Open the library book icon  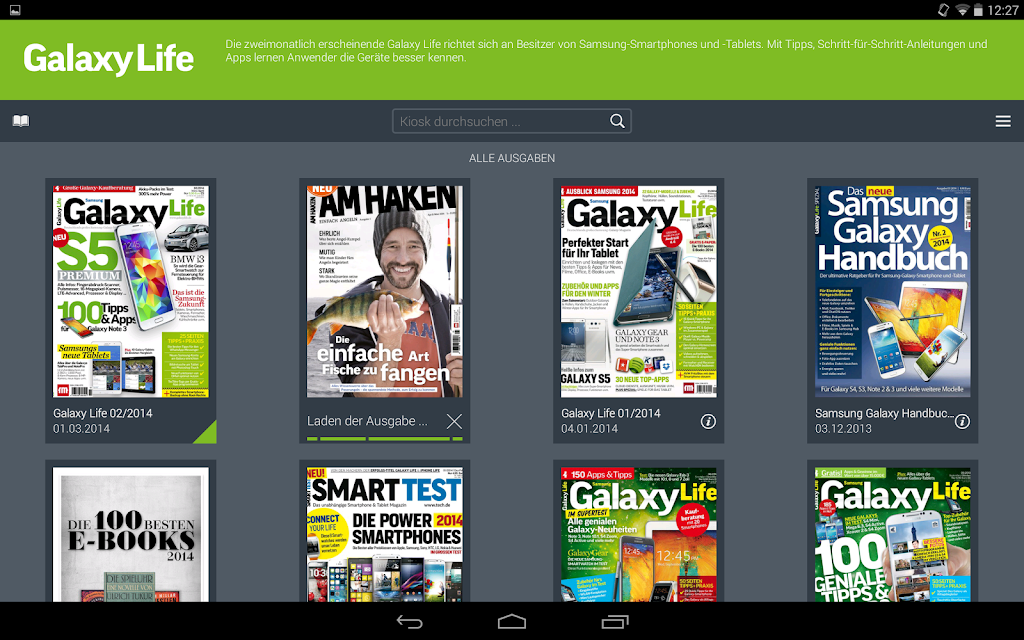(x=21, y=121)
